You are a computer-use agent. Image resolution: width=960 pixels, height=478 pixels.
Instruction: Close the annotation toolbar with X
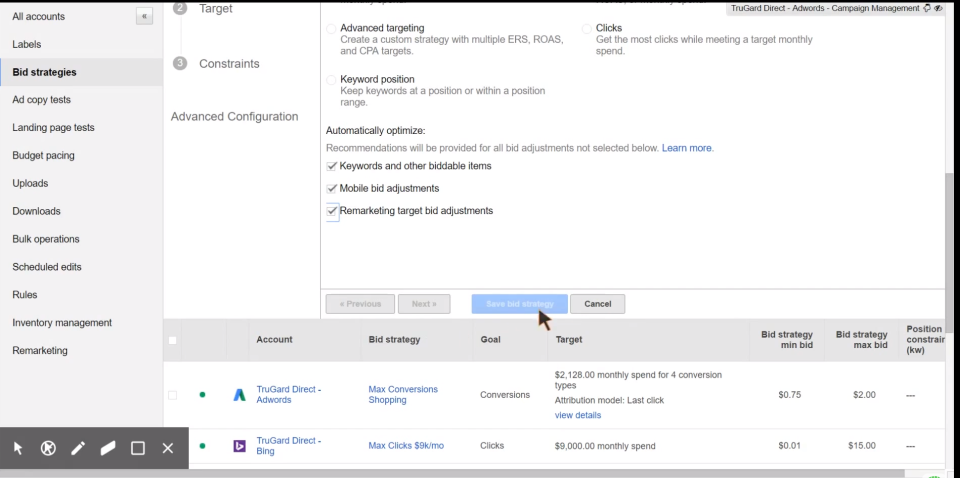pyautogui.click(x=168, y=448)
